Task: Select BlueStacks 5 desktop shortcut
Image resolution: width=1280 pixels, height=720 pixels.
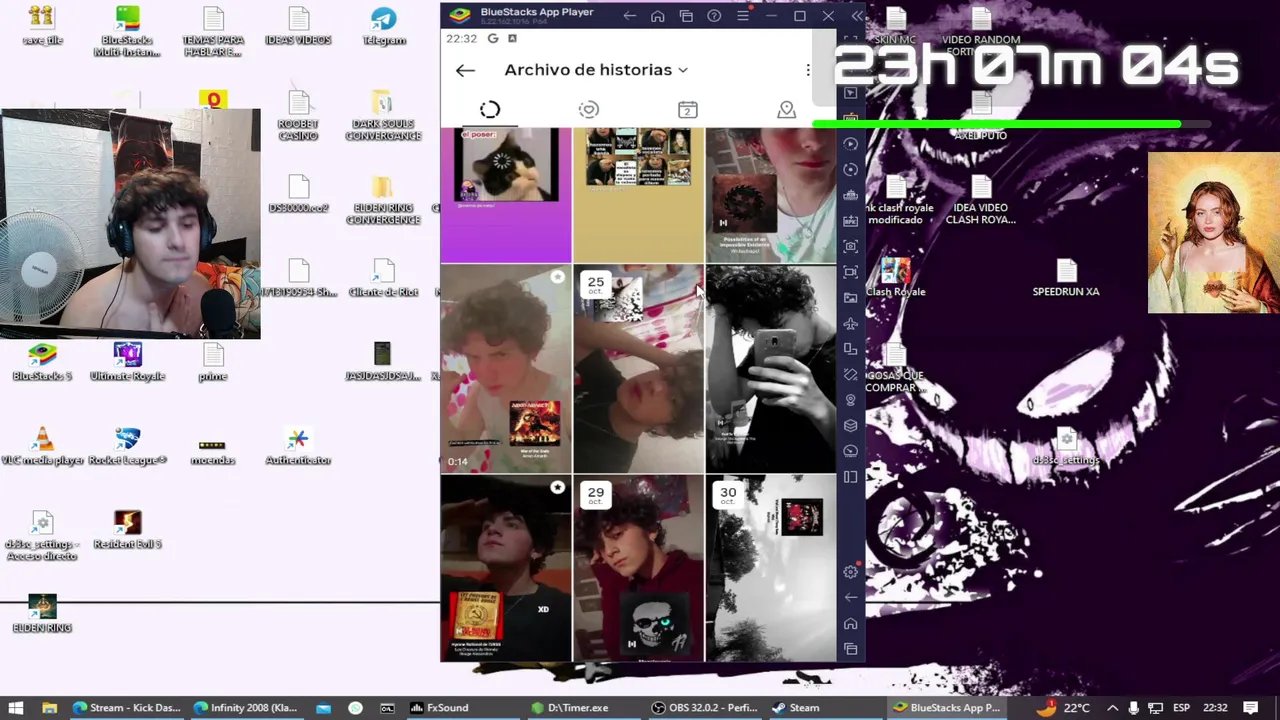Action: coord(42,362)
